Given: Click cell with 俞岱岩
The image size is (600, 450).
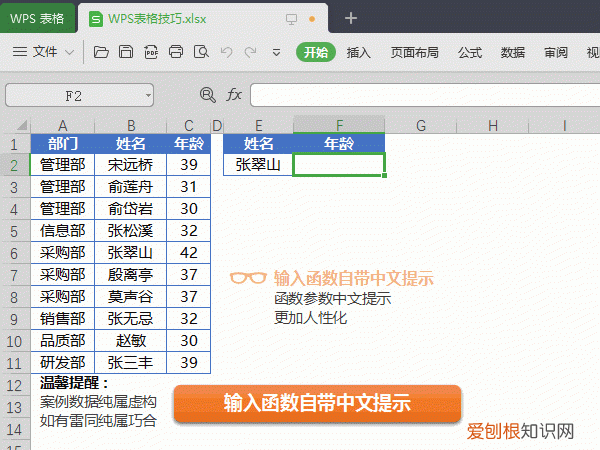Looking at the screenshot, I should click(x=130, y=209).
